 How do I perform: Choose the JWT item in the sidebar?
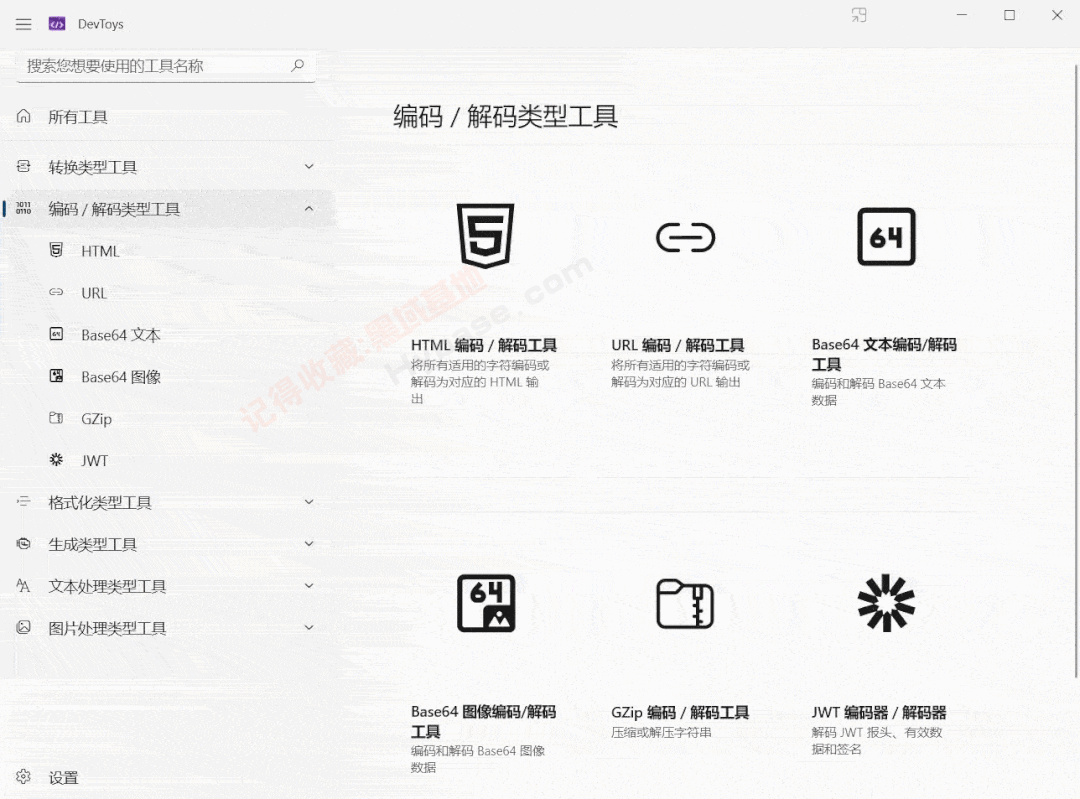(165, 461)
